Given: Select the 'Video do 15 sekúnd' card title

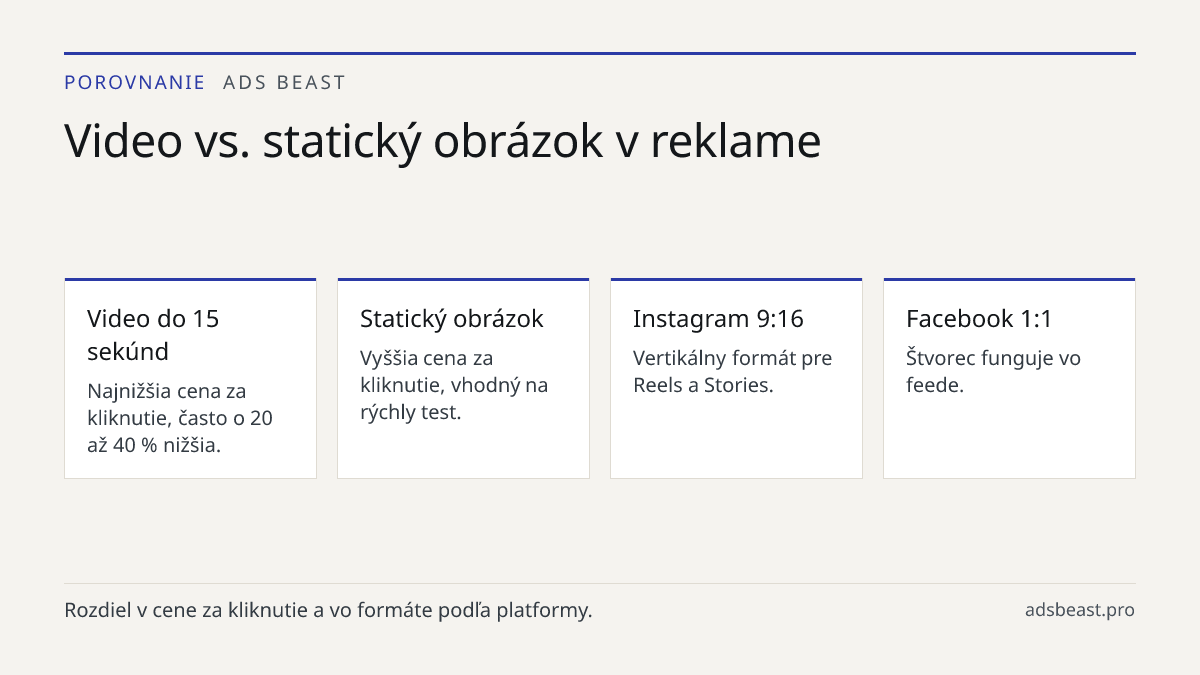Looking at the screenshot, I should click(x=153, y=335).
